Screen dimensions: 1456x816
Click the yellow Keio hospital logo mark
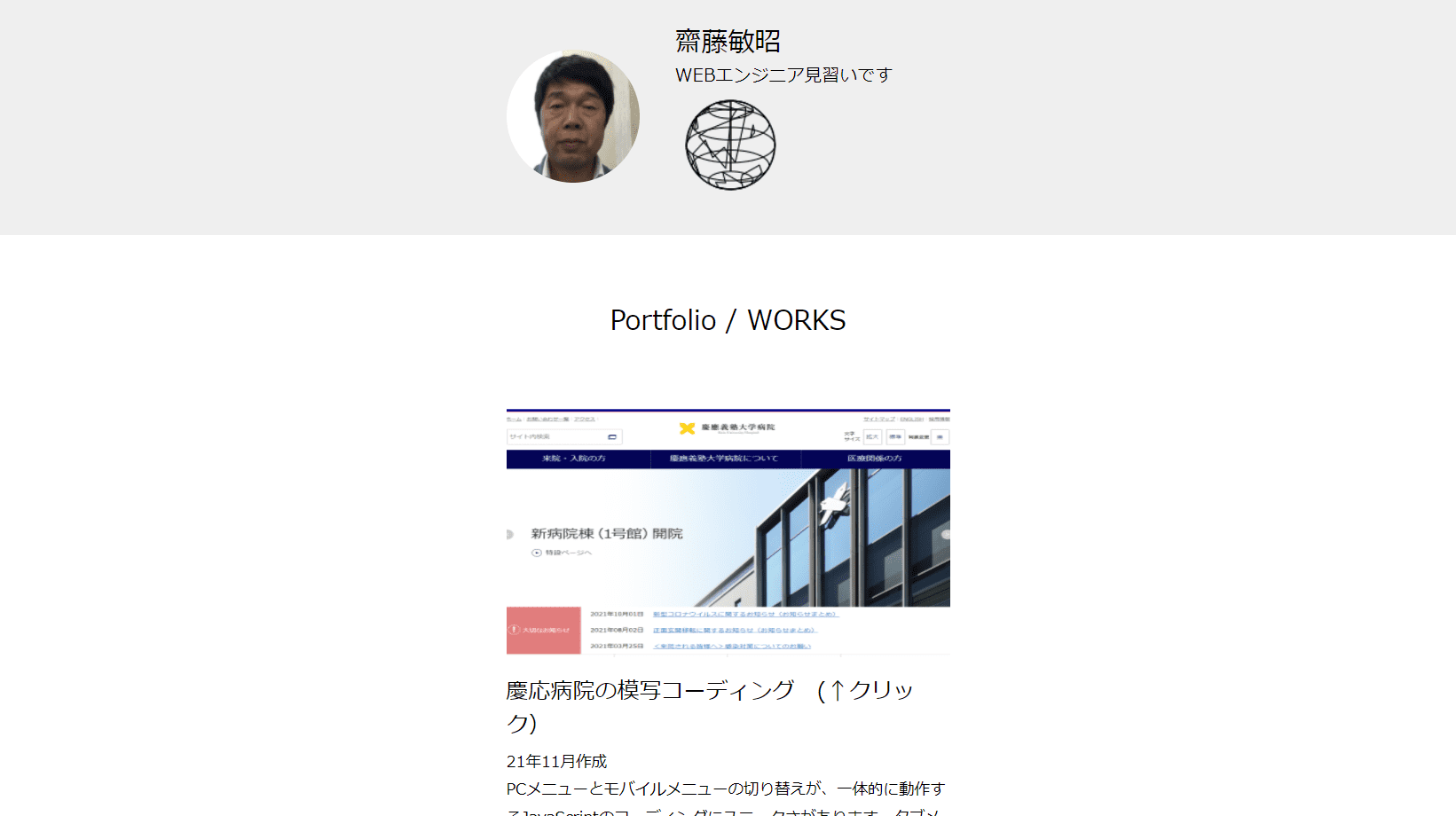[x=687, y=428]
